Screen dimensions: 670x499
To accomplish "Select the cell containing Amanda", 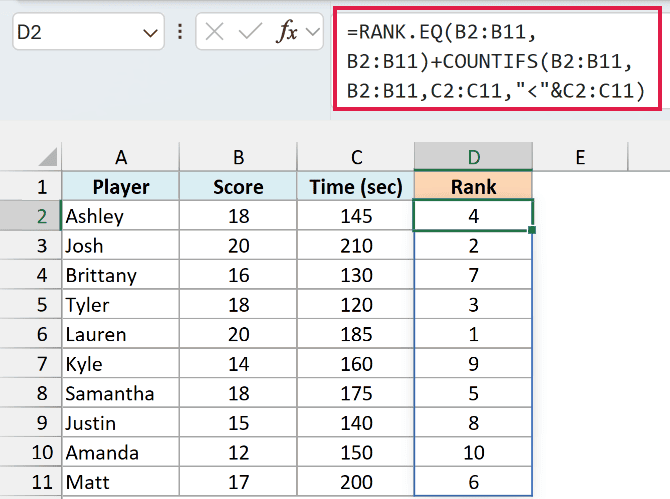I will click(120, 452).
